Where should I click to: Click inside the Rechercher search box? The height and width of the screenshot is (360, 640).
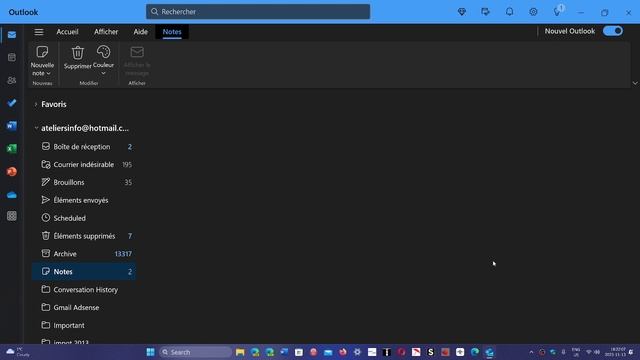click(x=258, y=12)
